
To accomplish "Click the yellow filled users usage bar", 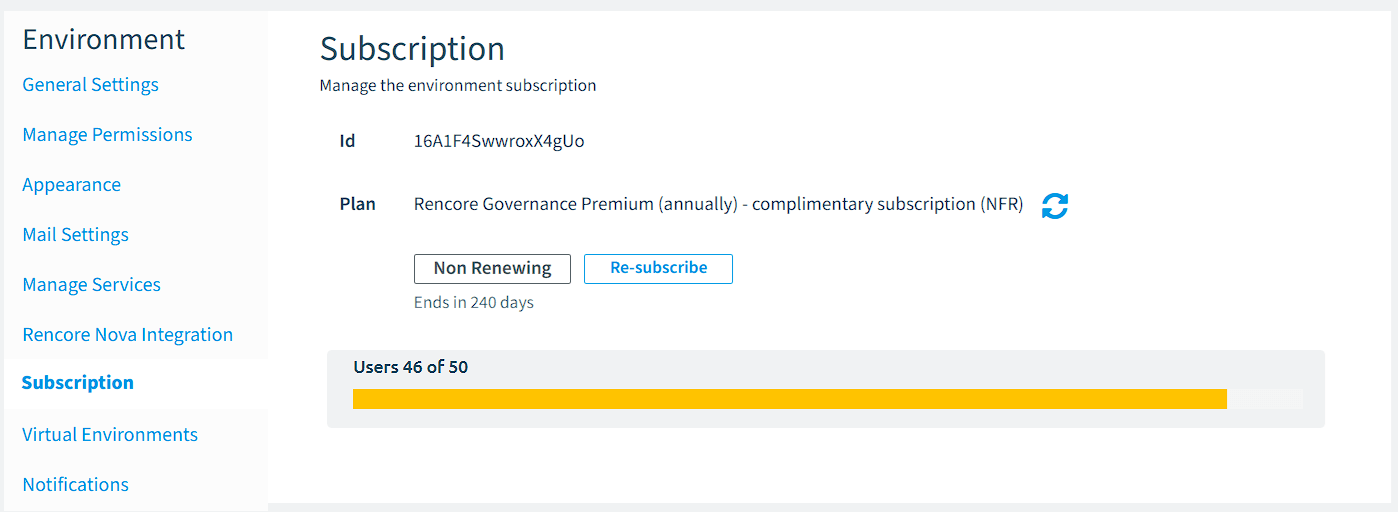I will pyautogui.click(x=790, y=399).
